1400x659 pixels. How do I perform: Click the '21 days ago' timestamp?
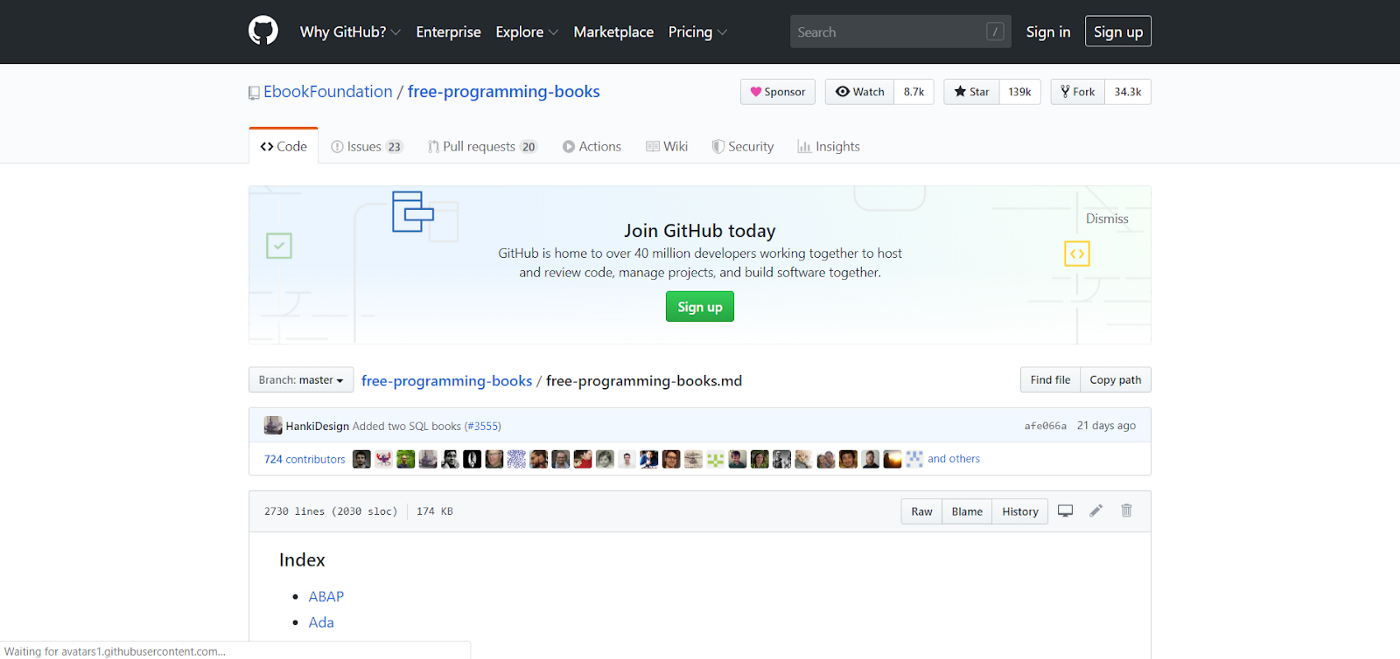click(1106, 426)
